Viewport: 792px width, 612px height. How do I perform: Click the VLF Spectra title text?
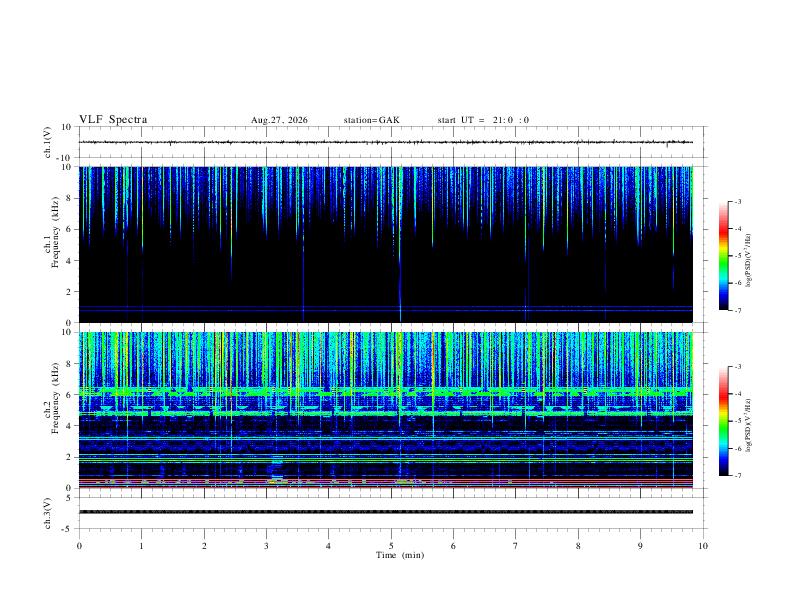(x=113, y=120)
